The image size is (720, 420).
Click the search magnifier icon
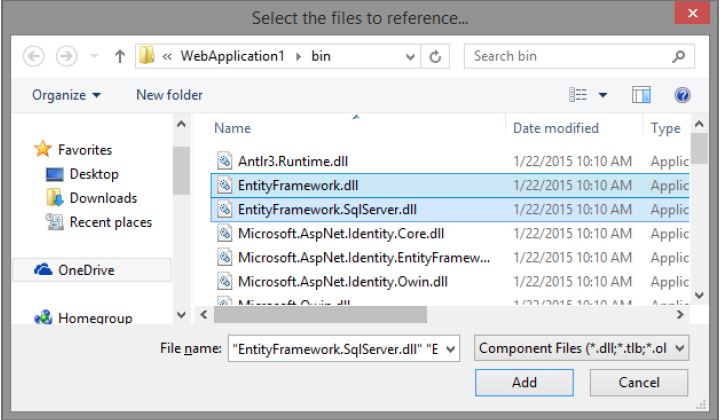678,56
